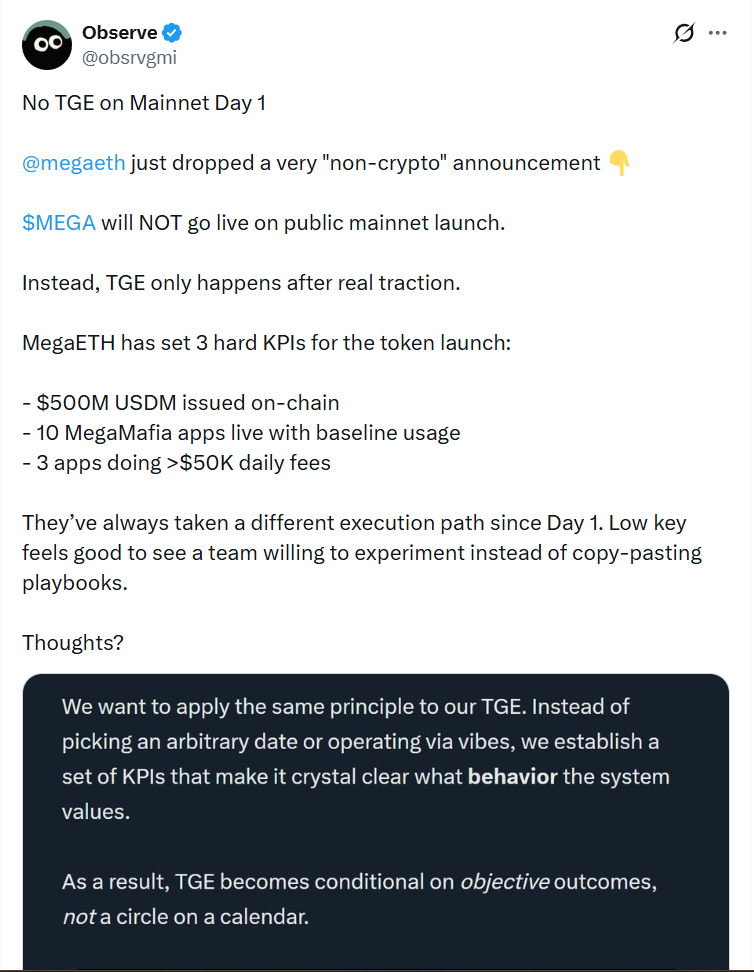Click the italic word 'objective' in the quote
The image size is (754, 972).
(505, 881)
